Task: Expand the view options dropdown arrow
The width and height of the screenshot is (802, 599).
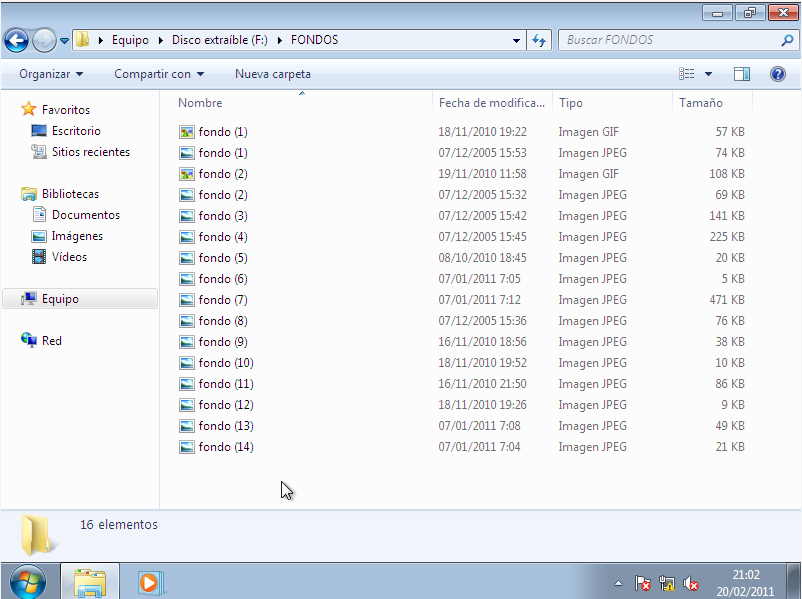Action: pyautogui.click(x=708, y=74)
